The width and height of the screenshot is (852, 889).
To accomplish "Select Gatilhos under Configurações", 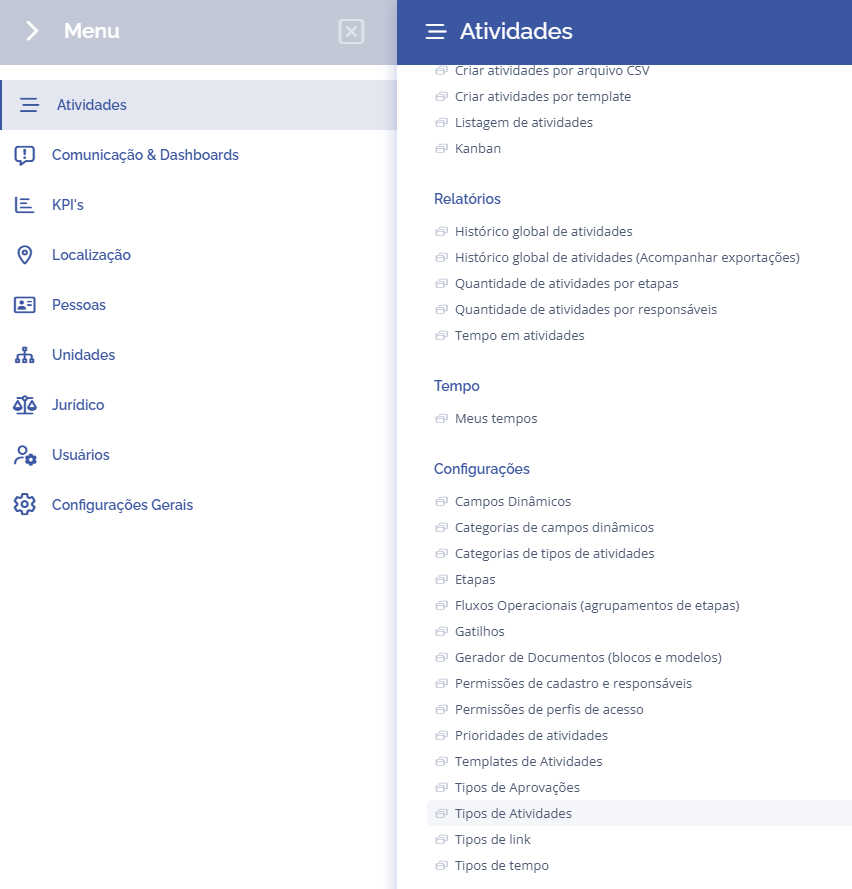I will point(479,631).
